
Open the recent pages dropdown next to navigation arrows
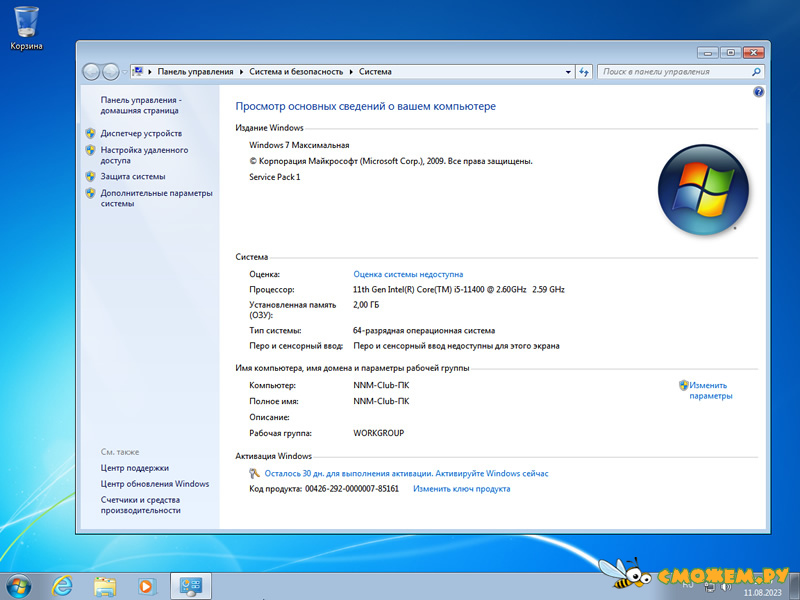coord(124,72)
